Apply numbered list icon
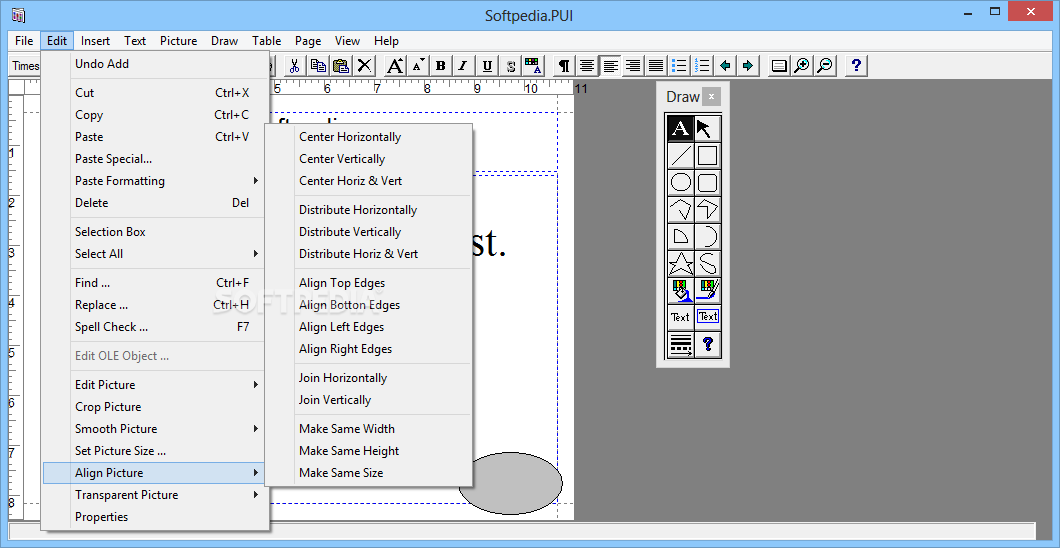The width and height of the screenshot is (1060, 548). pyautogui.click(x=702, y=66)
